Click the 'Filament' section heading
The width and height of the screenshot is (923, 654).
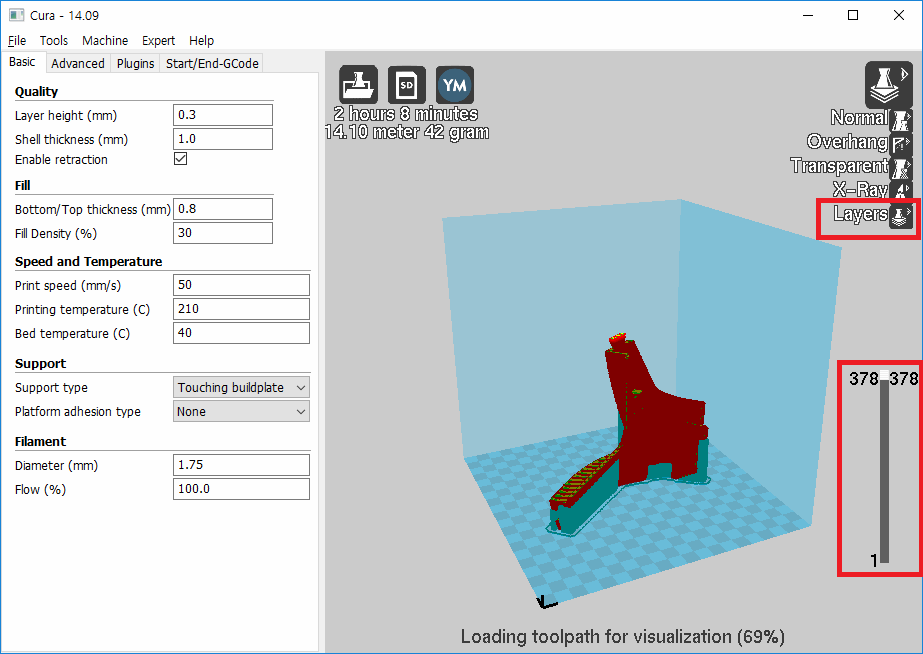coord(41,441)
